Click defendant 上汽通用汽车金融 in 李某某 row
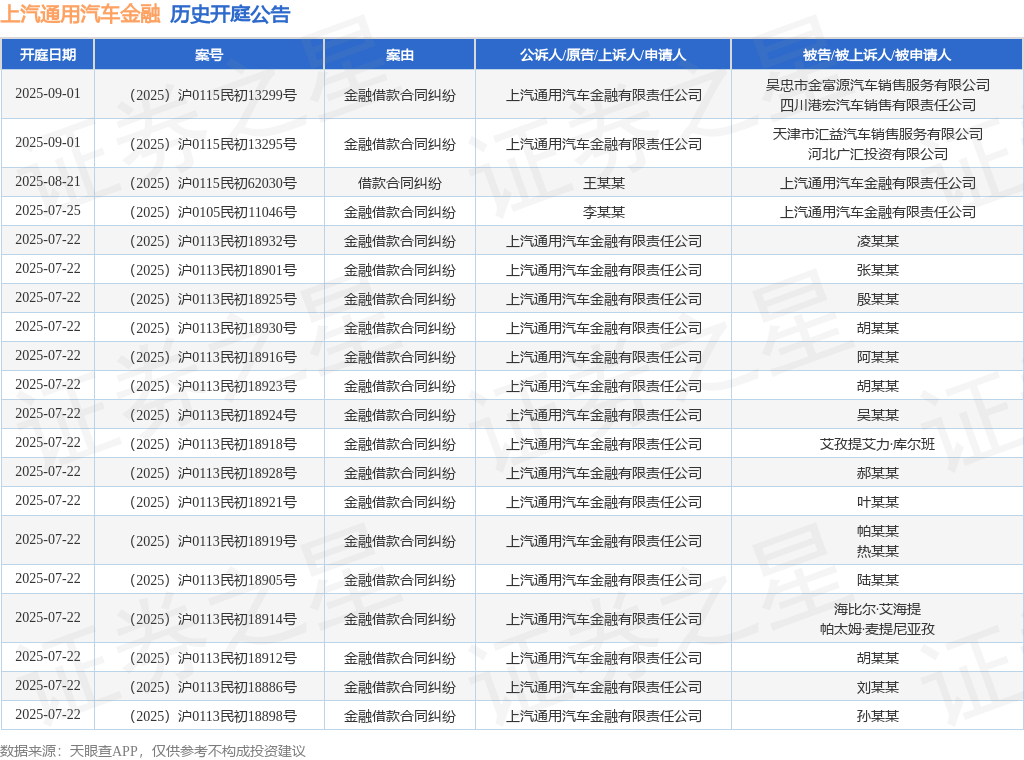This screenshot has width=1024, height=760. (878, 212)
